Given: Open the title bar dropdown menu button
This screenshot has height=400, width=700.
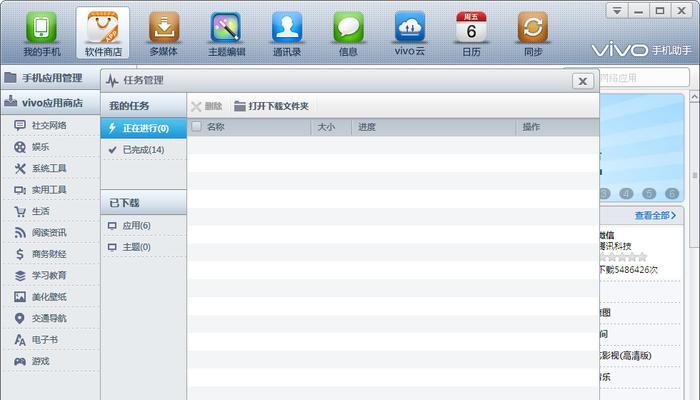Looking at the screenshot, I should pos(617,10).
